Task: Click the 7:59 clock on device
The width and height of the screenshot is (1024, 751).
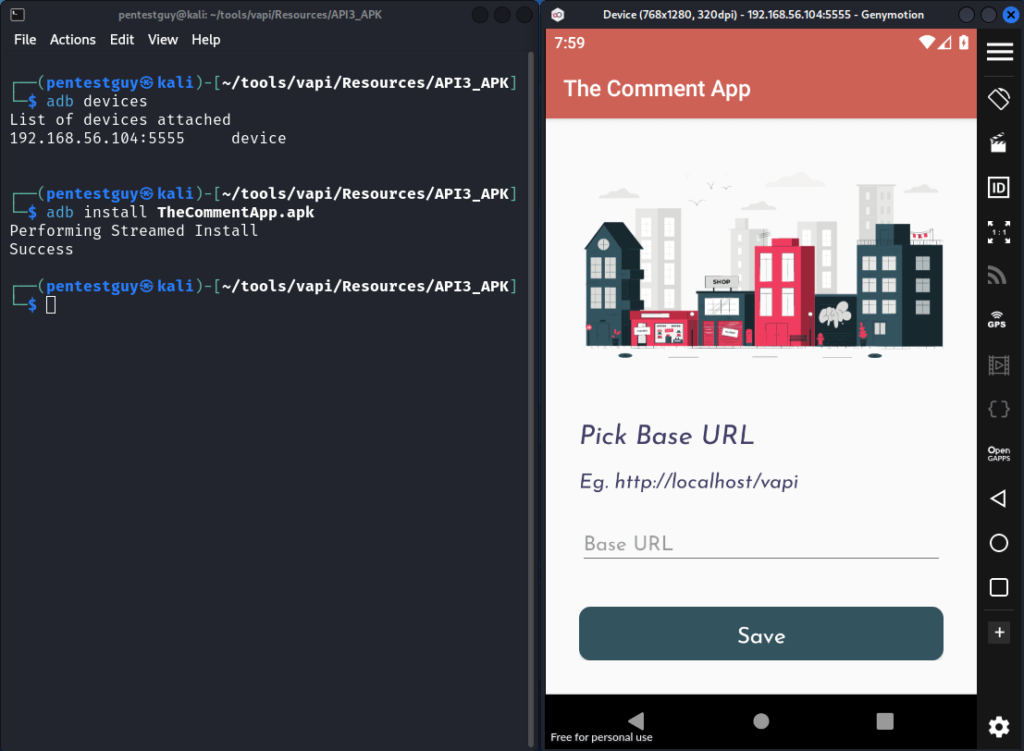Action: pos(569,43)
